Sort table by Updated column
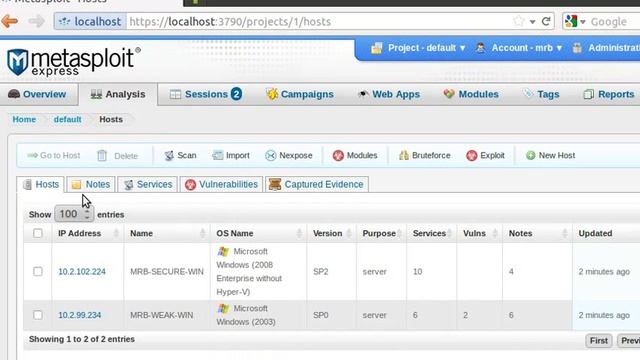Image resolution: width=640 pixels, height=360 pixels. [x=606, y=233]
